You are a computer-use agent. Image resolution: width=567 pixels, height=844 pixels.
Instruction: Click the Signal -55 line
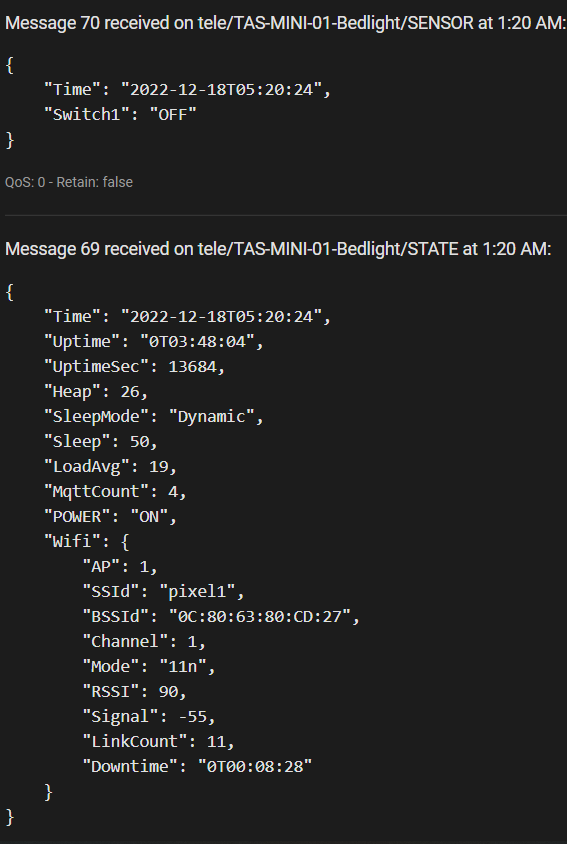click(149, 716)
